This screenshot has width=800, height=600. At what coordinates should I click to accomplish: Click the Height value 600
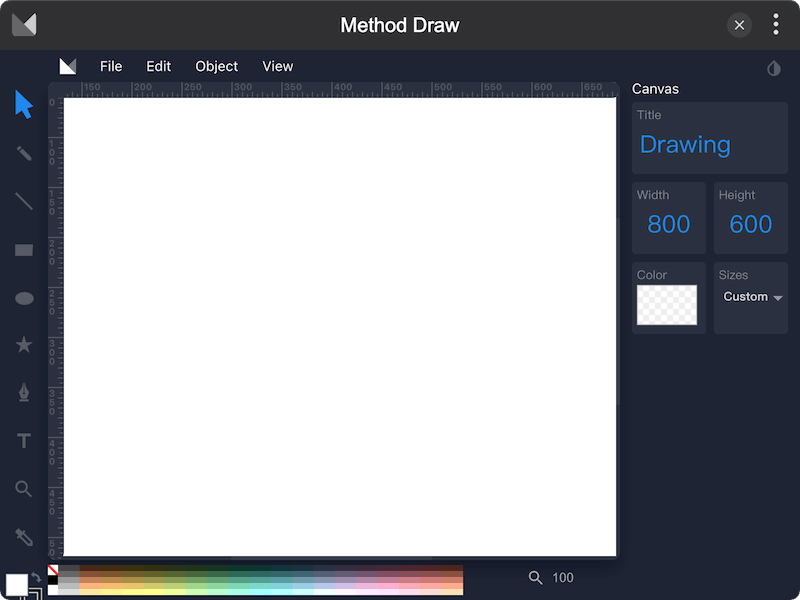point(751,224)
